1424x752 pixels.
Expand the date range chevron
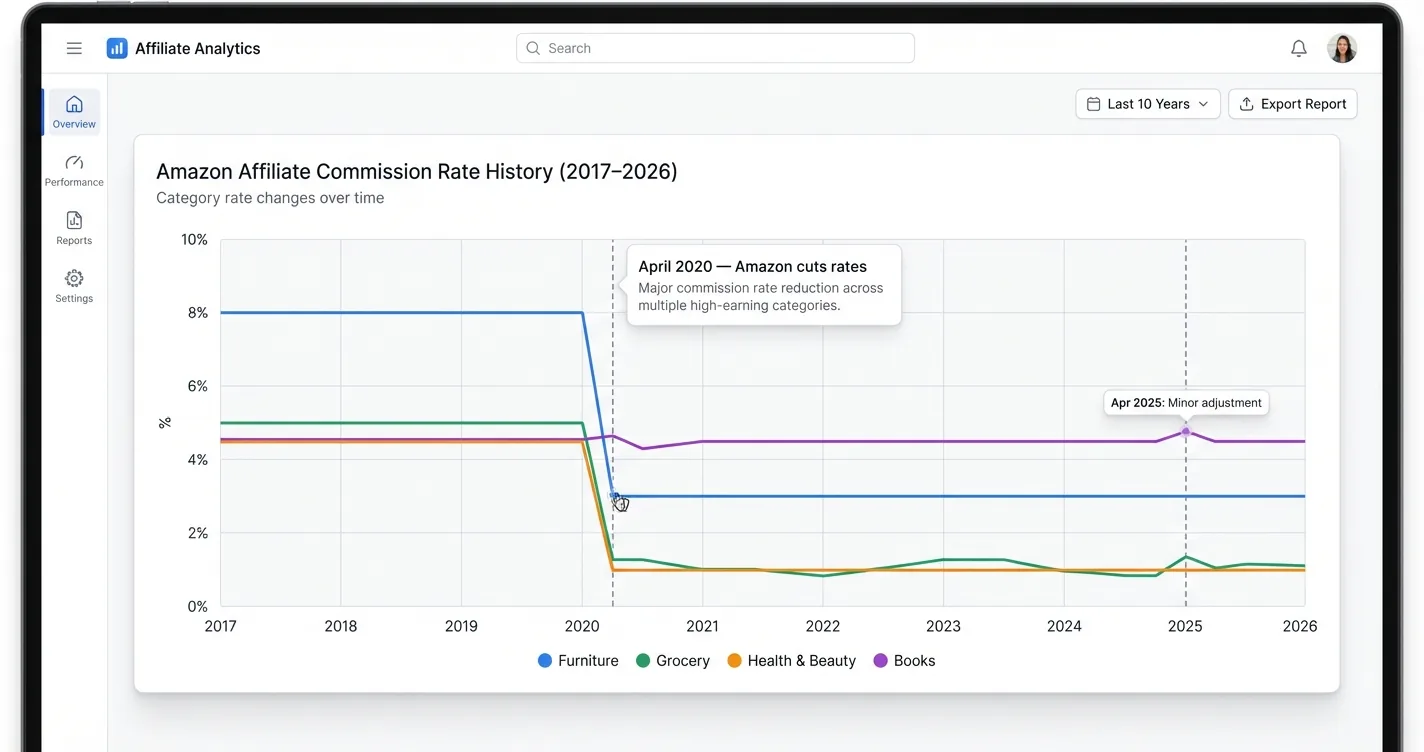pyautogui.click(x=1204, y=103)
